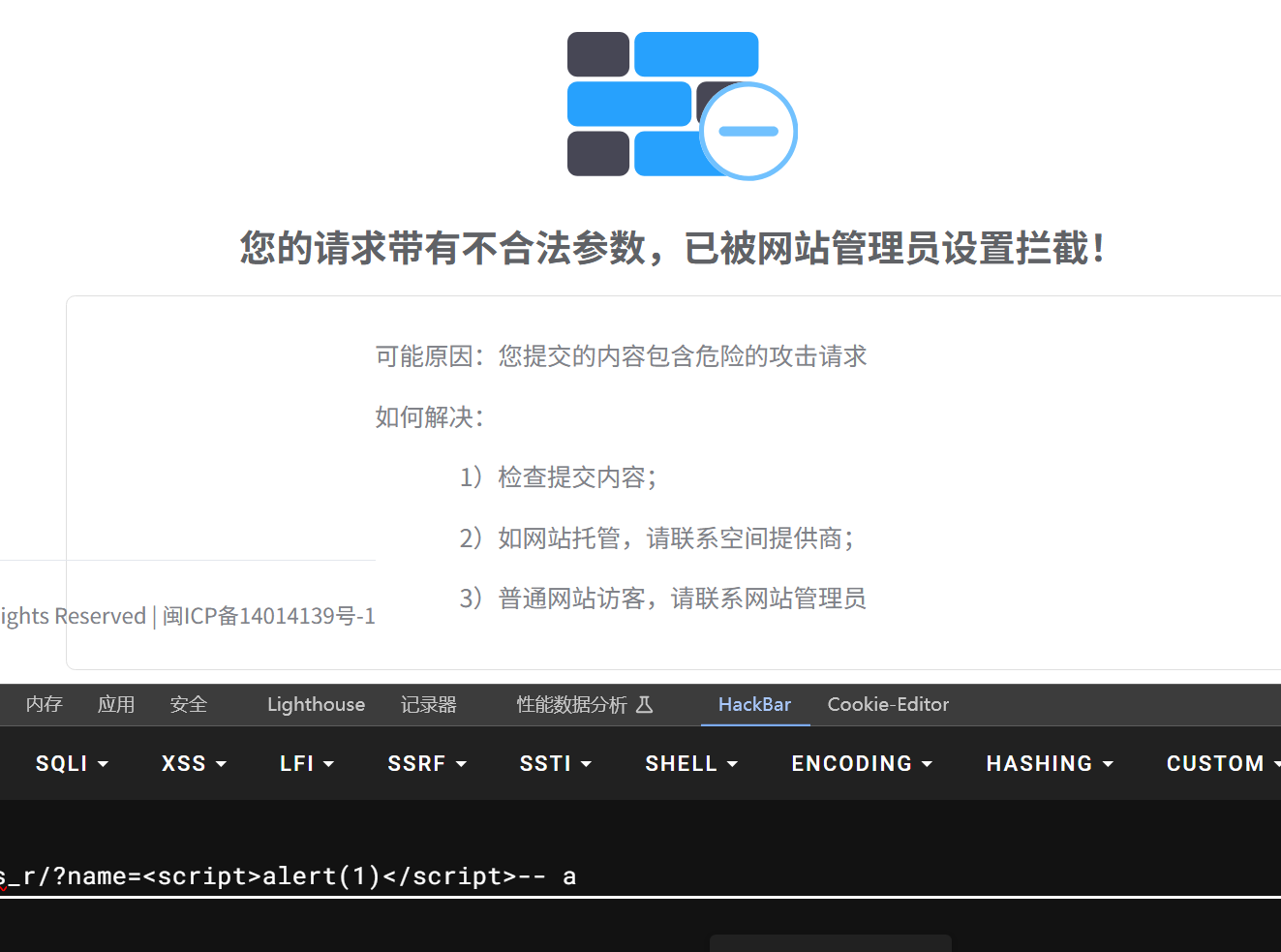
Task: Click the 闽ICP备14014139号-1 footer text
Action: [269, 616]
